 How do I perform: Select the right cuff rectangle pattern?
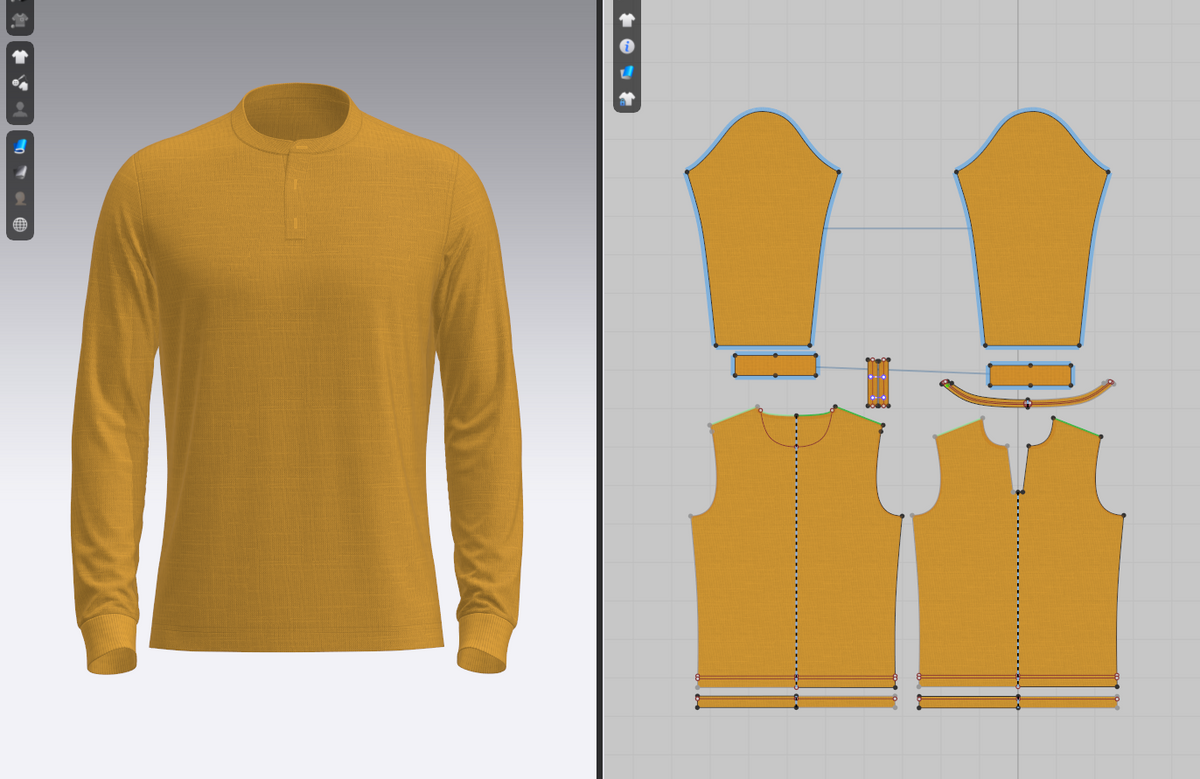(x=1031, y=375)
